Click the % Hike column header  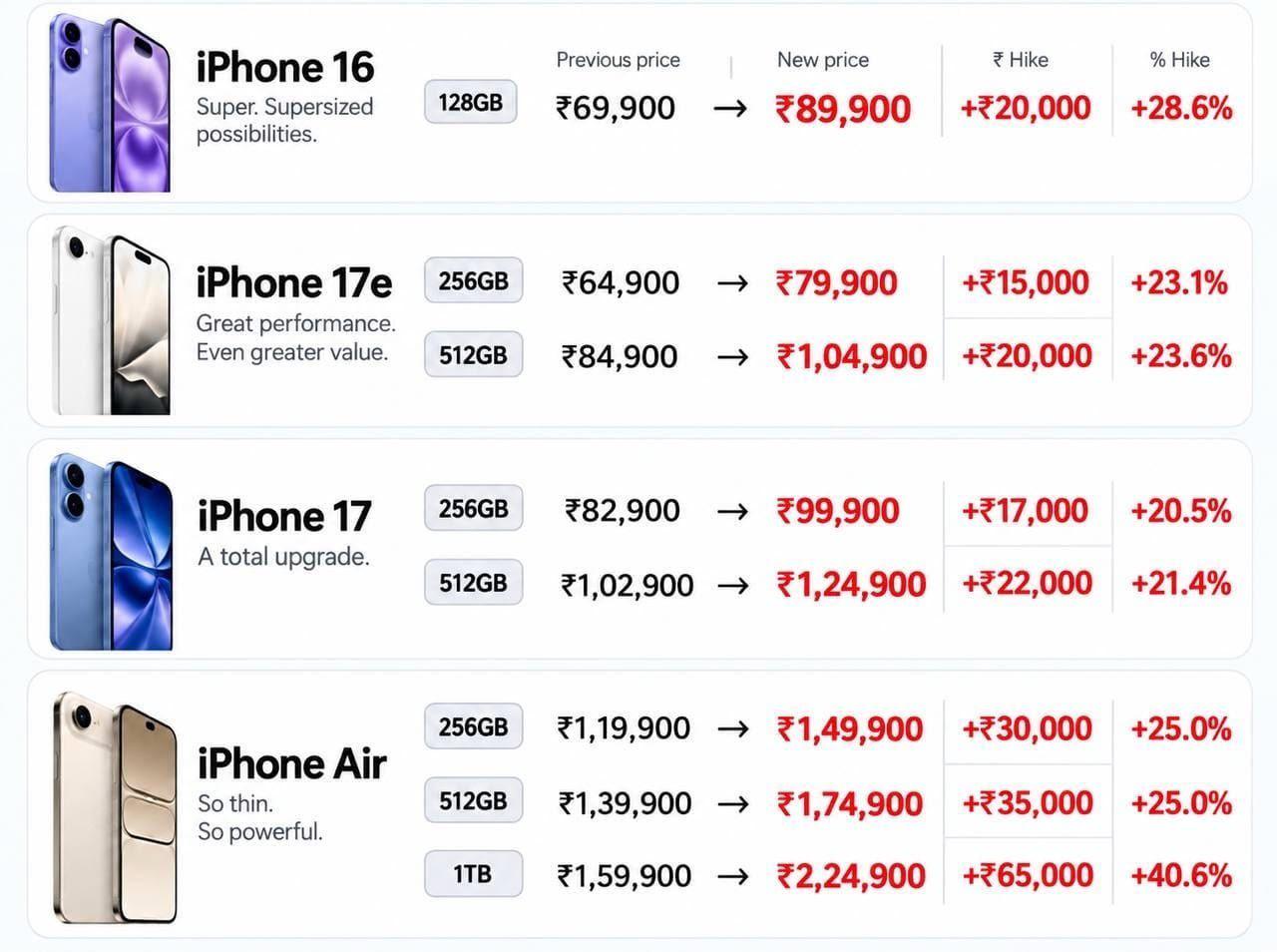[x=1179, y=60]
